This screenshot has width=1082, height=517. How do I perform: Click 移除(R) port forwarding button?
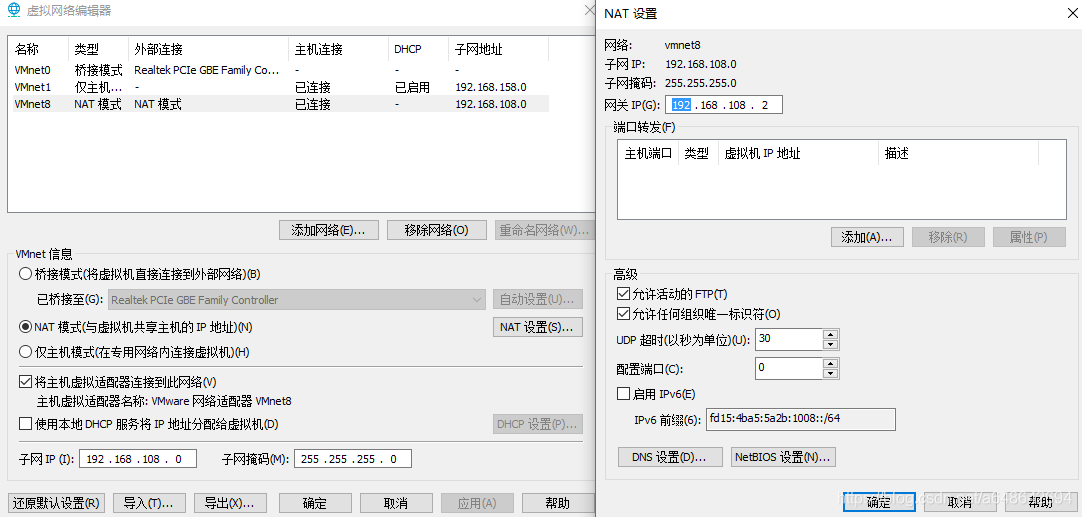coord(948,237)
